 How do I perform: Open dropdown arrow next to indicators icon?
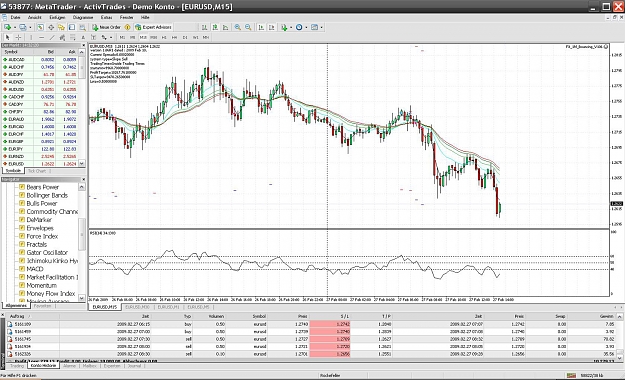pos(291,27)
